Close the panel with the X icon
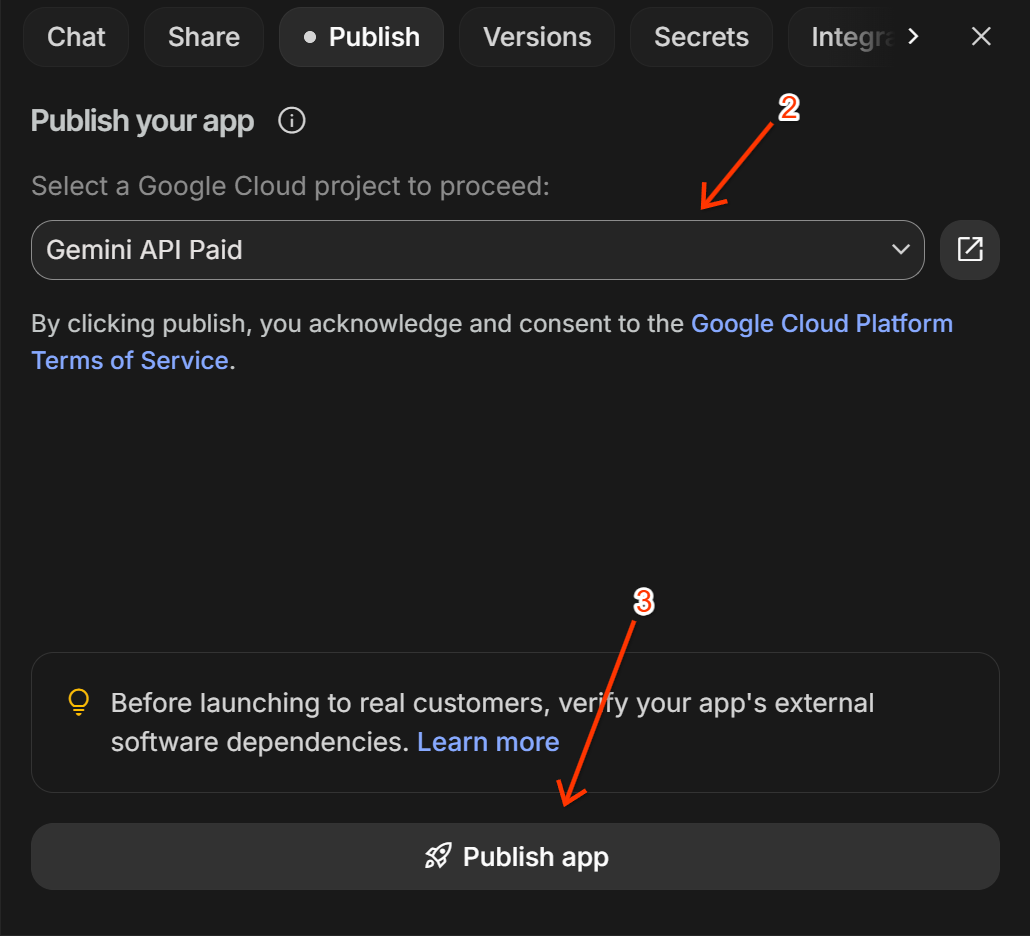 (981, 37)
